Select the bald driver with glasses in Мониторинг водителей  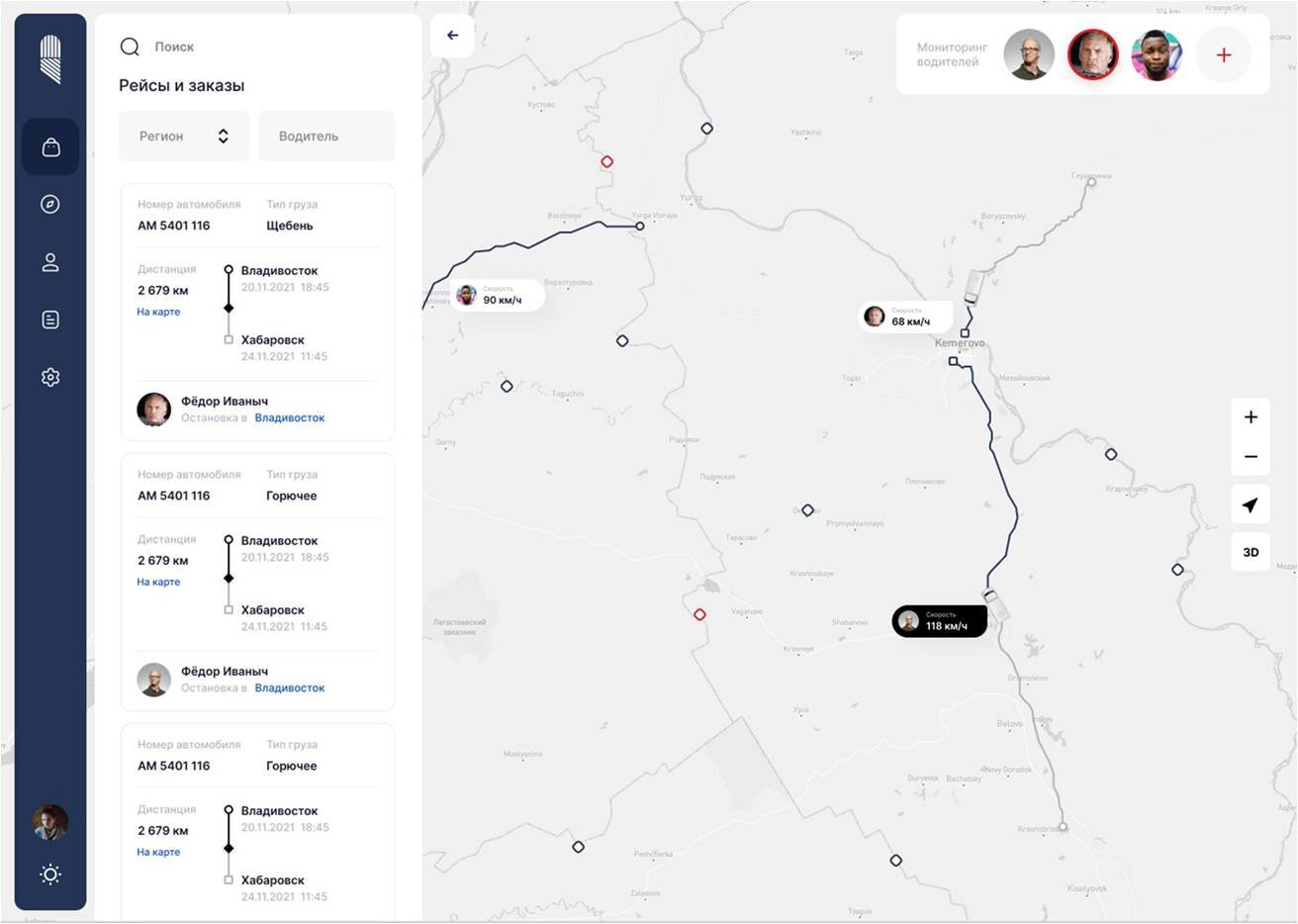1029,54
